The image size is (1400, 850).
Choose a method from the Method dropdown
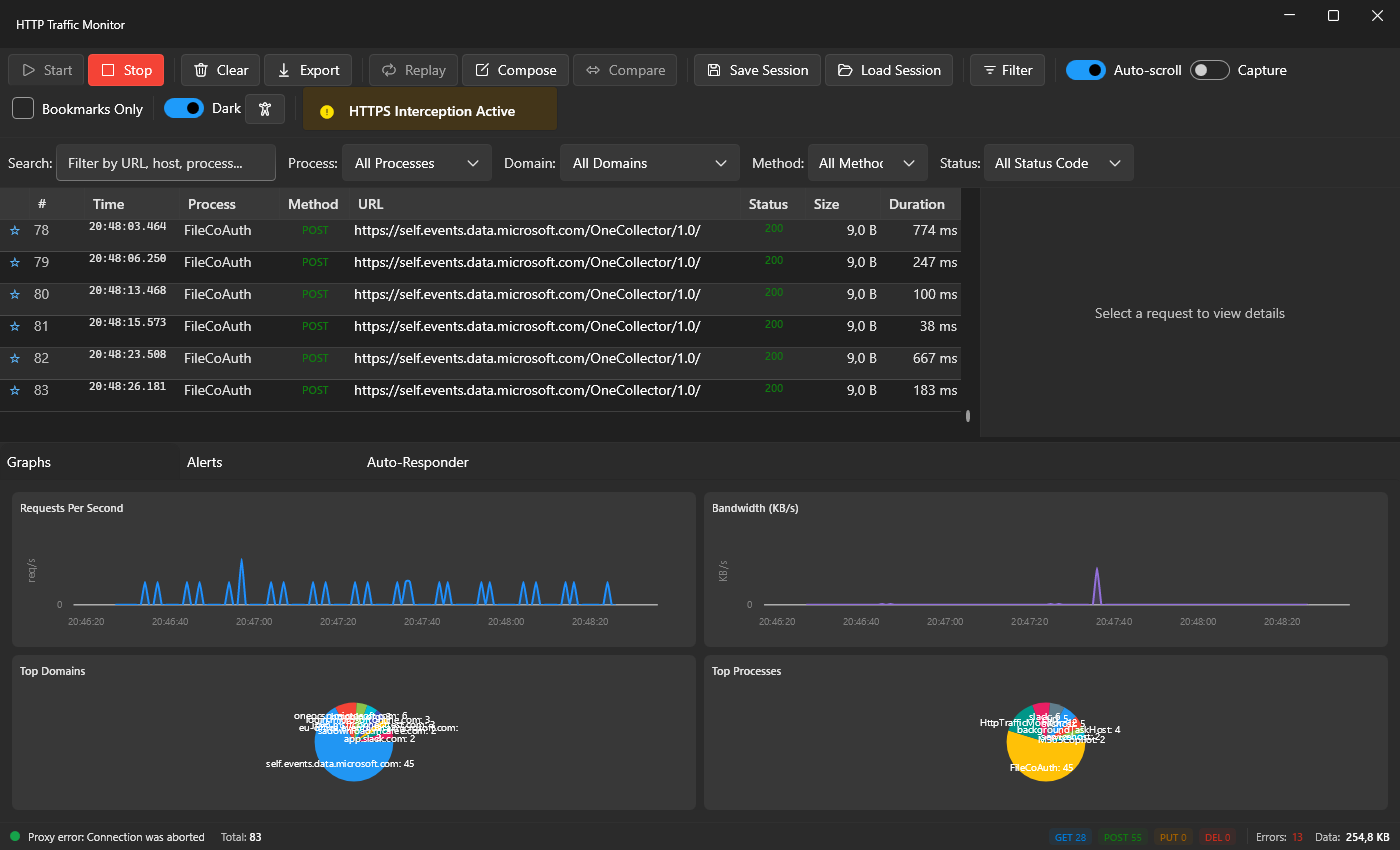coord(867,163)
